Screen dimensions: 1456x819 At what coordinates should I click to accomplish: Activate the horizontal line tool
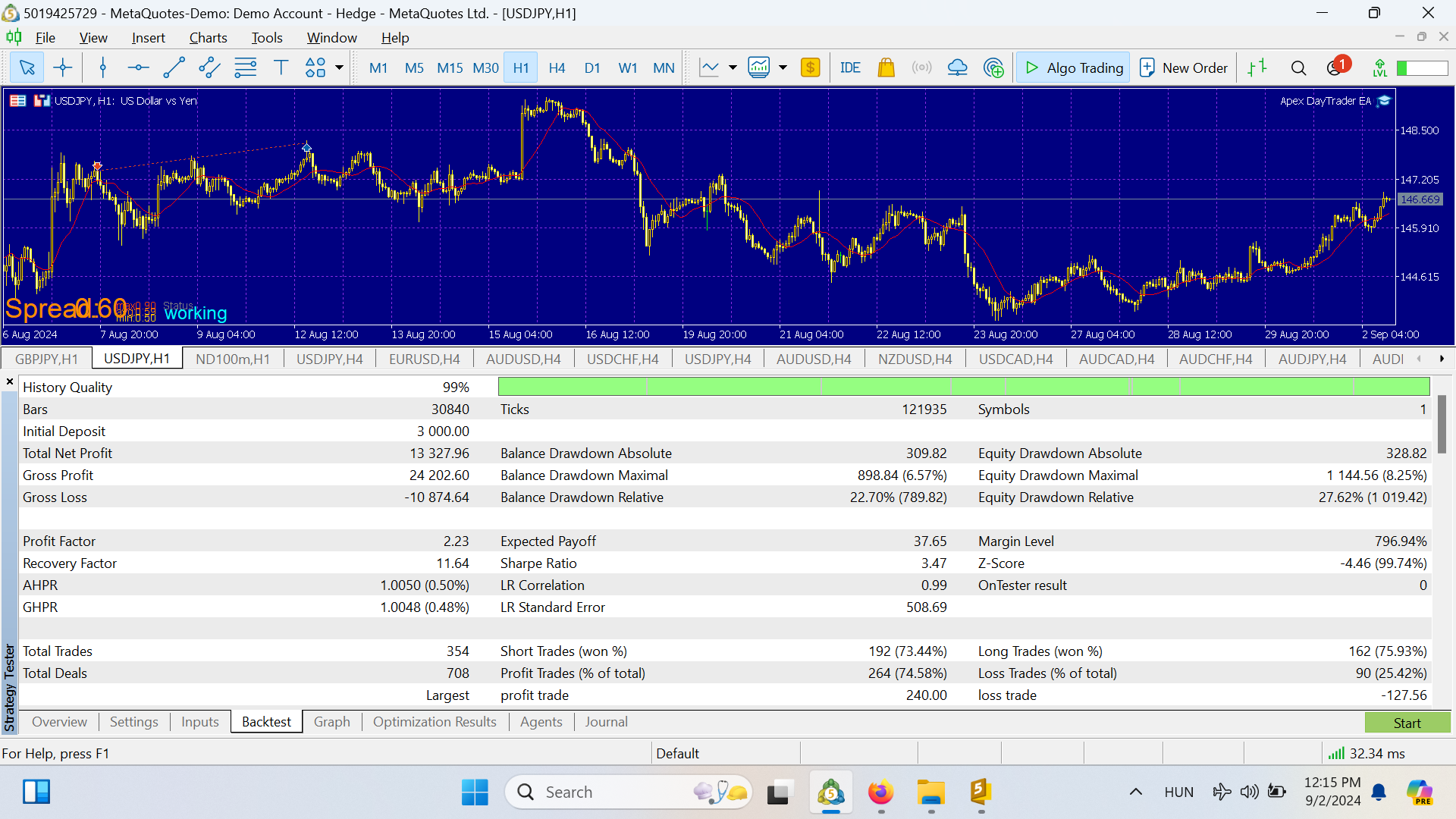coord(139,67)
